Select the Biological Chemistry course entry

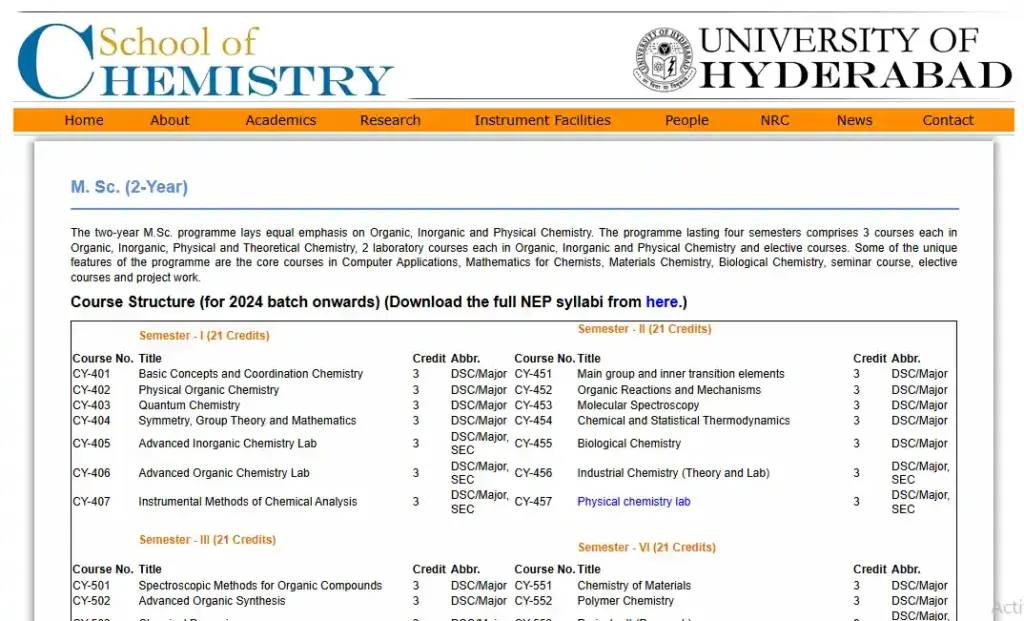(x=629, y=443)
